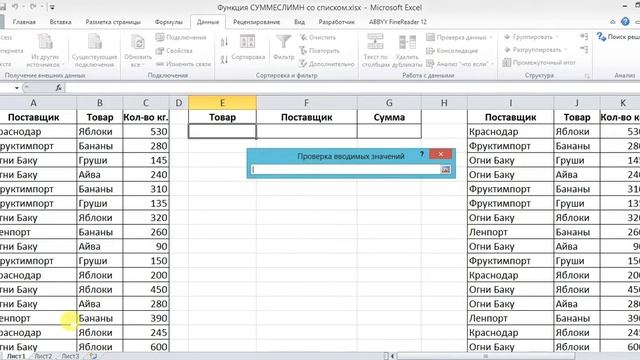
Task: Click the dialog's range input field
Action: 346,169
